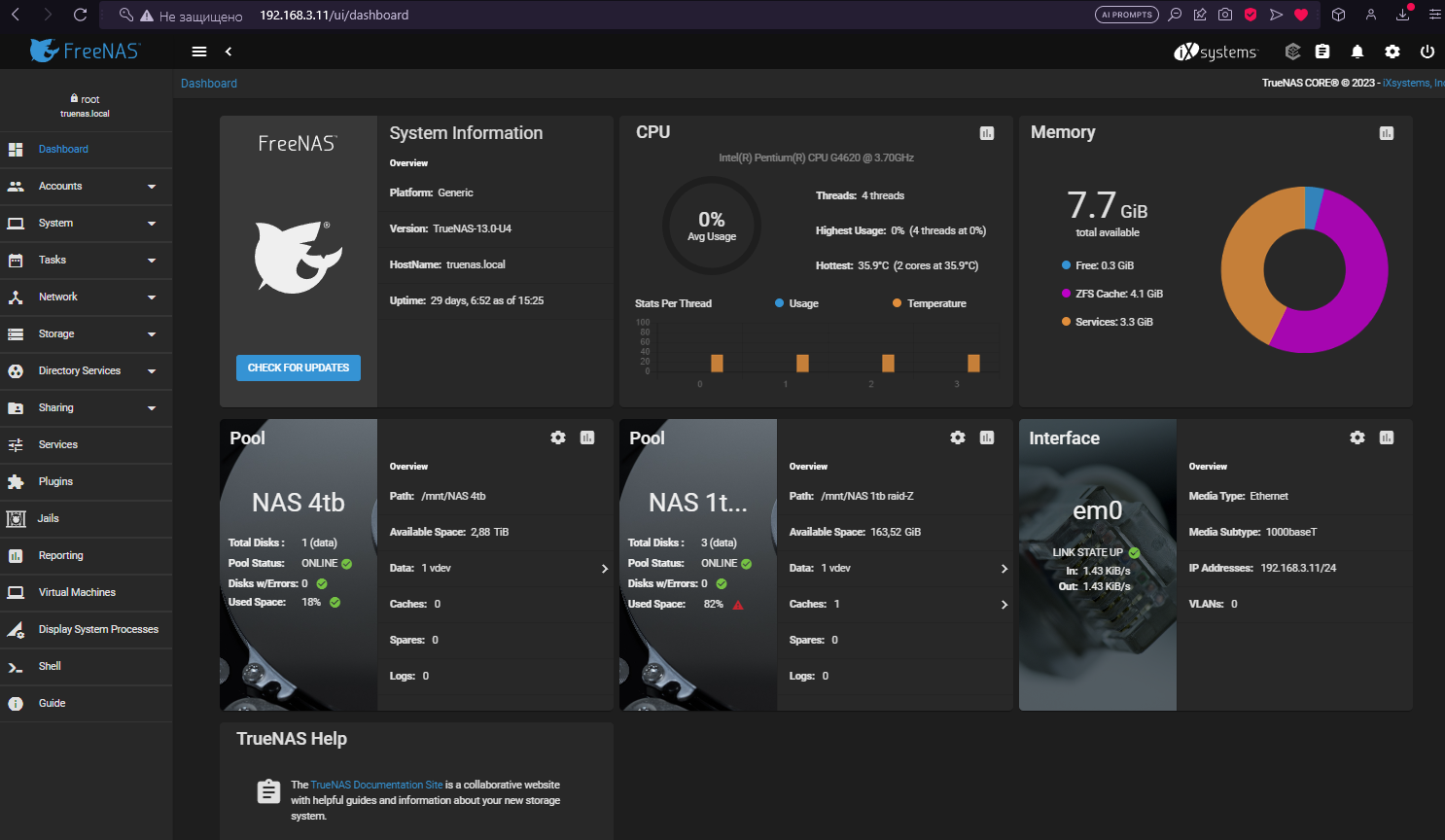
Task: Open reports icon of NAS 4tb pool
Action: 587,437
